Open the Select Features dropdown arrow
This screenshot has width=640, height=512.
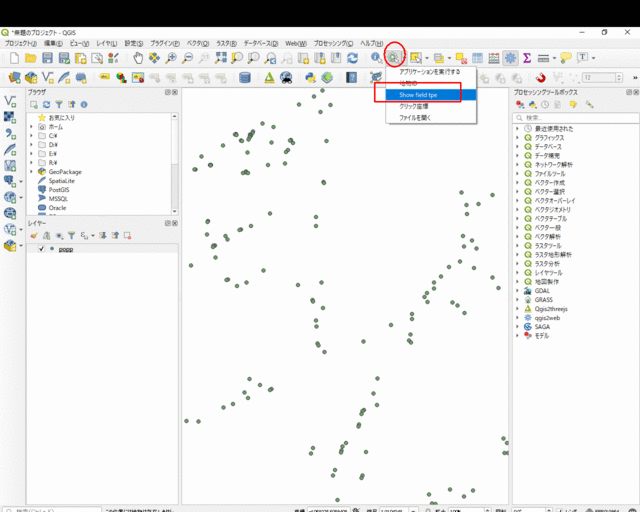coord(427,58)
